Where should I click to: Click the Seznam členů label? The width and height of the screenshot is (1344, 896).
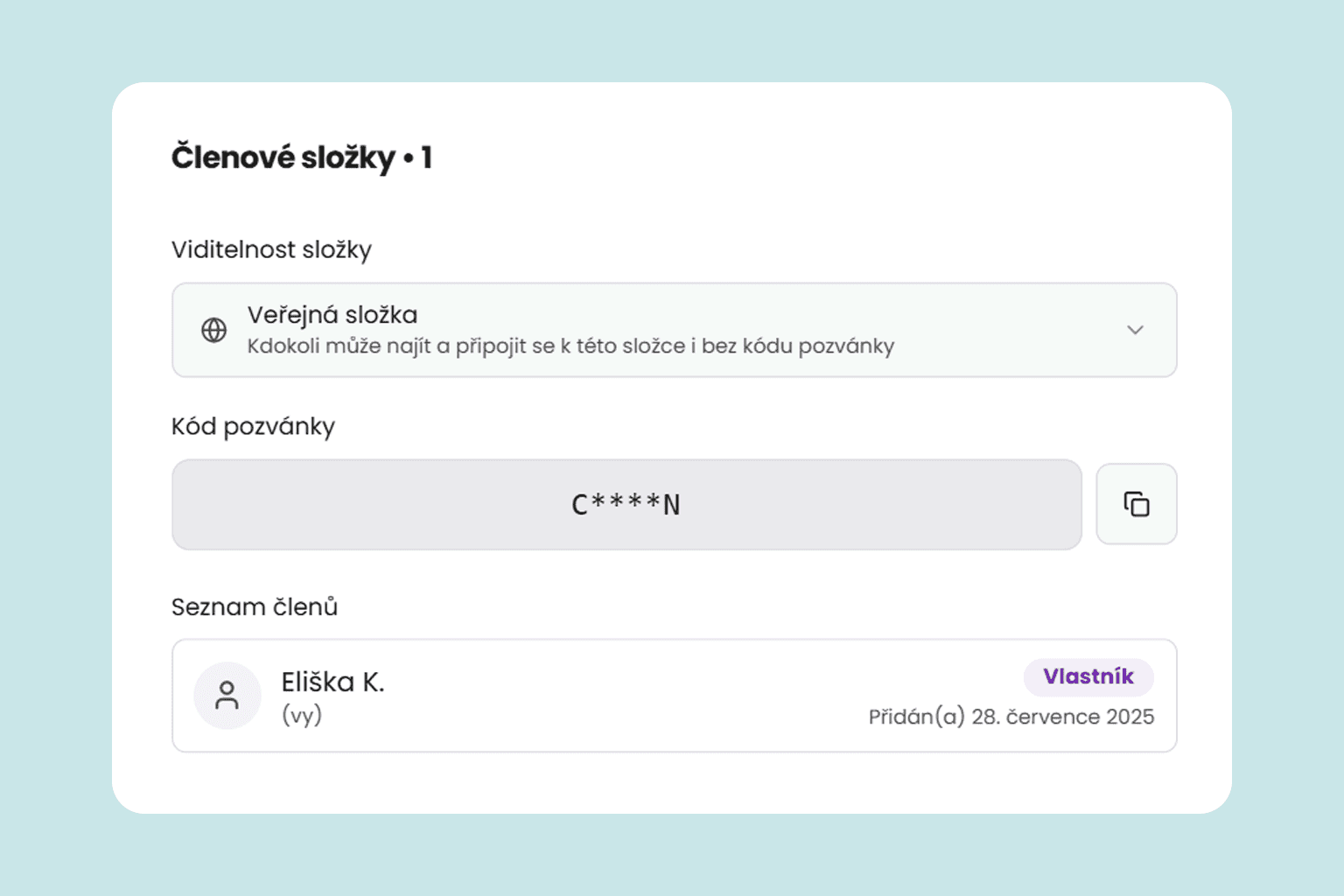tap(254, 606)
